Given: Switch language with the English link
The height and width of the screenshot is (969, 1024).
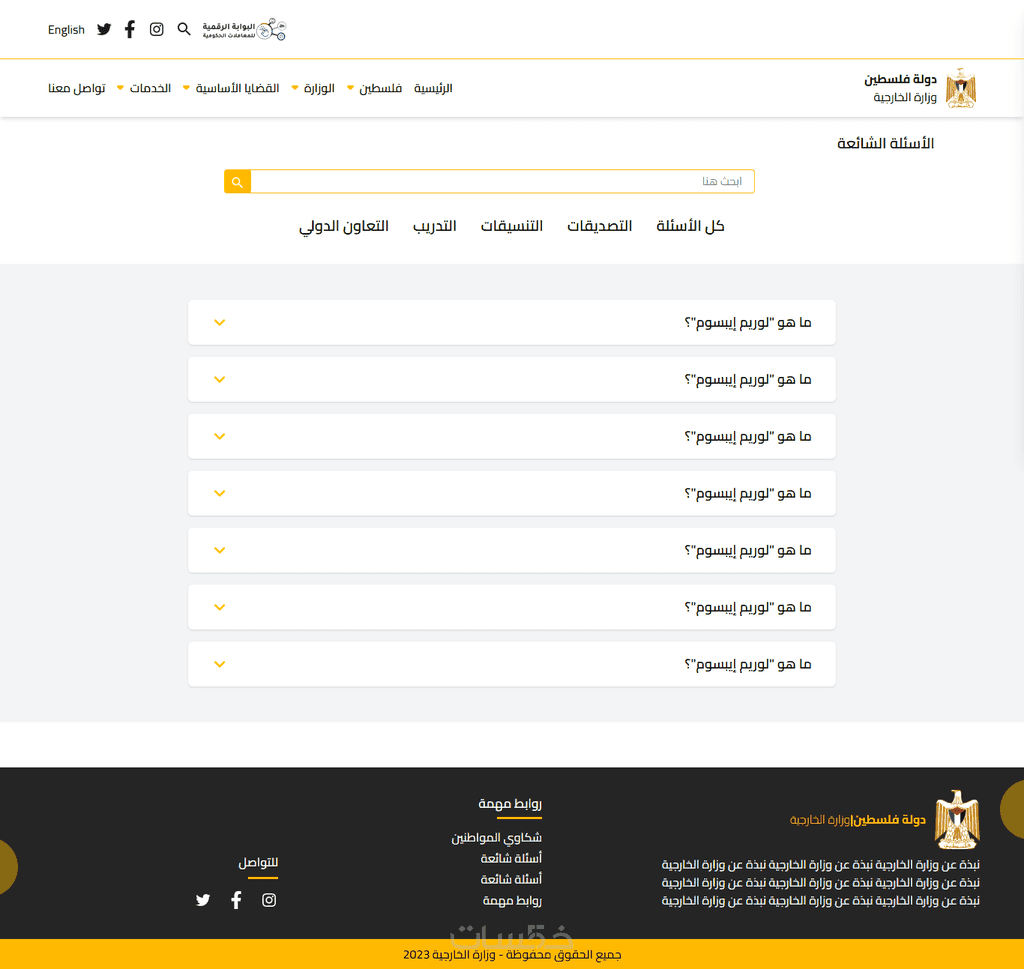Looking at the screenshot, I should point(66,29).
